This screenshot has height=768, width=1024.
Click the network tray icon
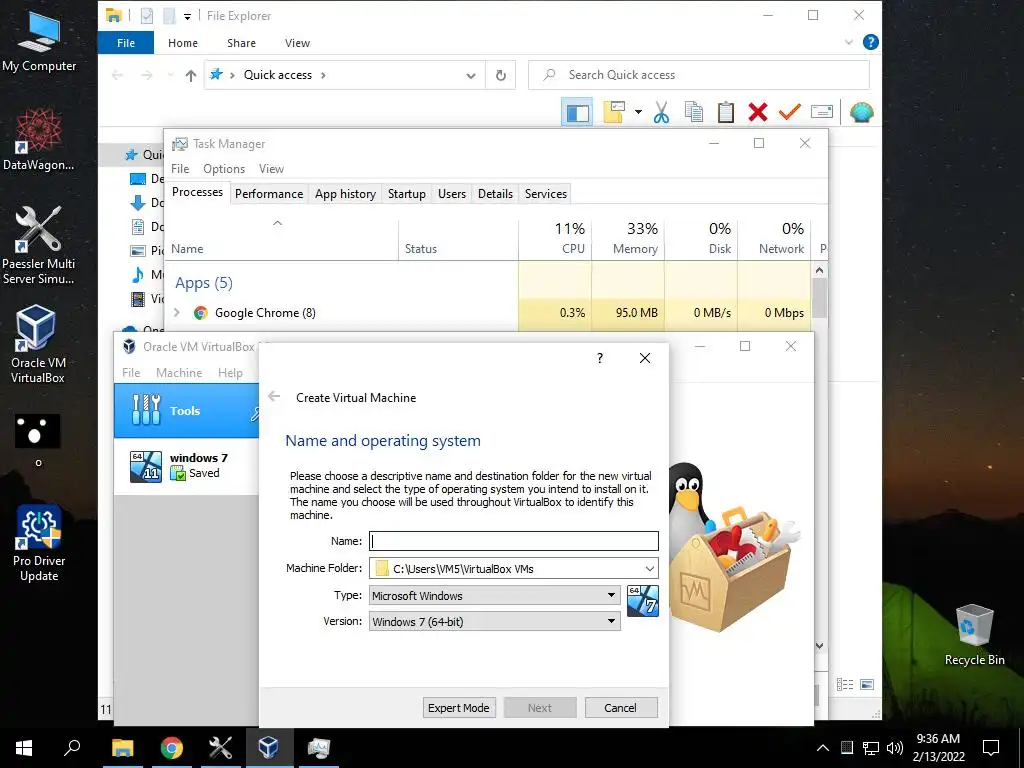click(x=870, y=748)
